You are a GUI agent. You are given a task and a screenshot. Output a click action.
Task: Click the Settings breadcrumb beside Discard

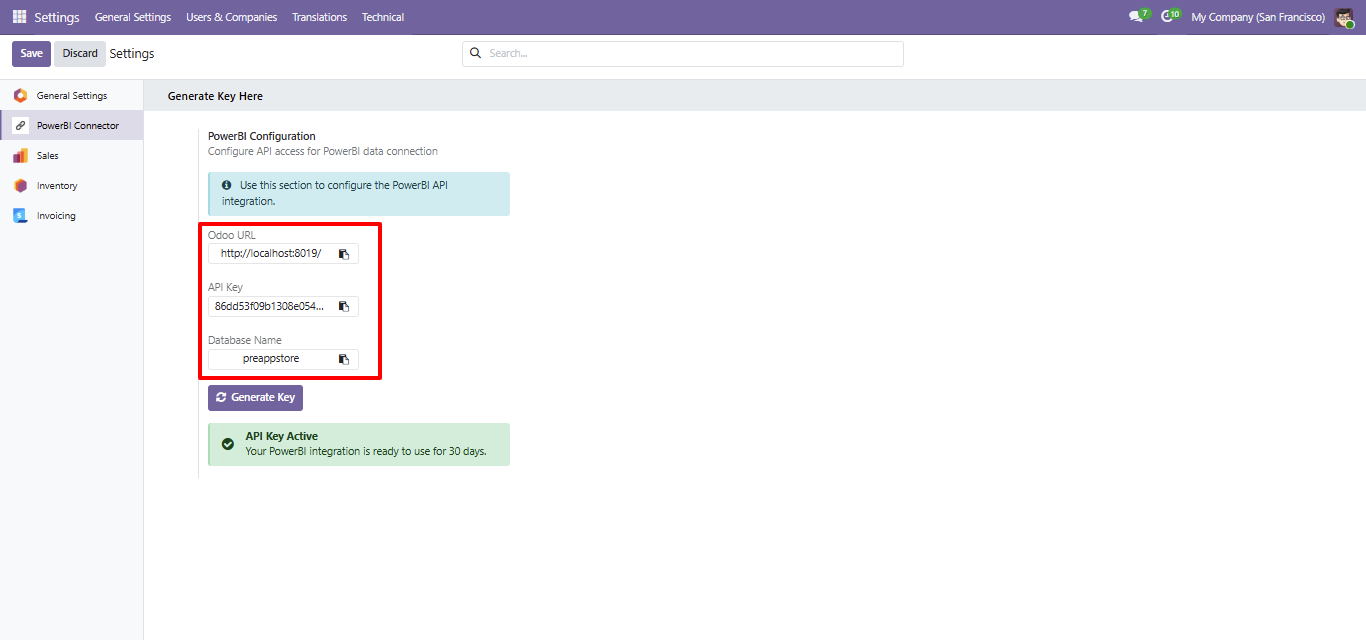pos(132,54)
